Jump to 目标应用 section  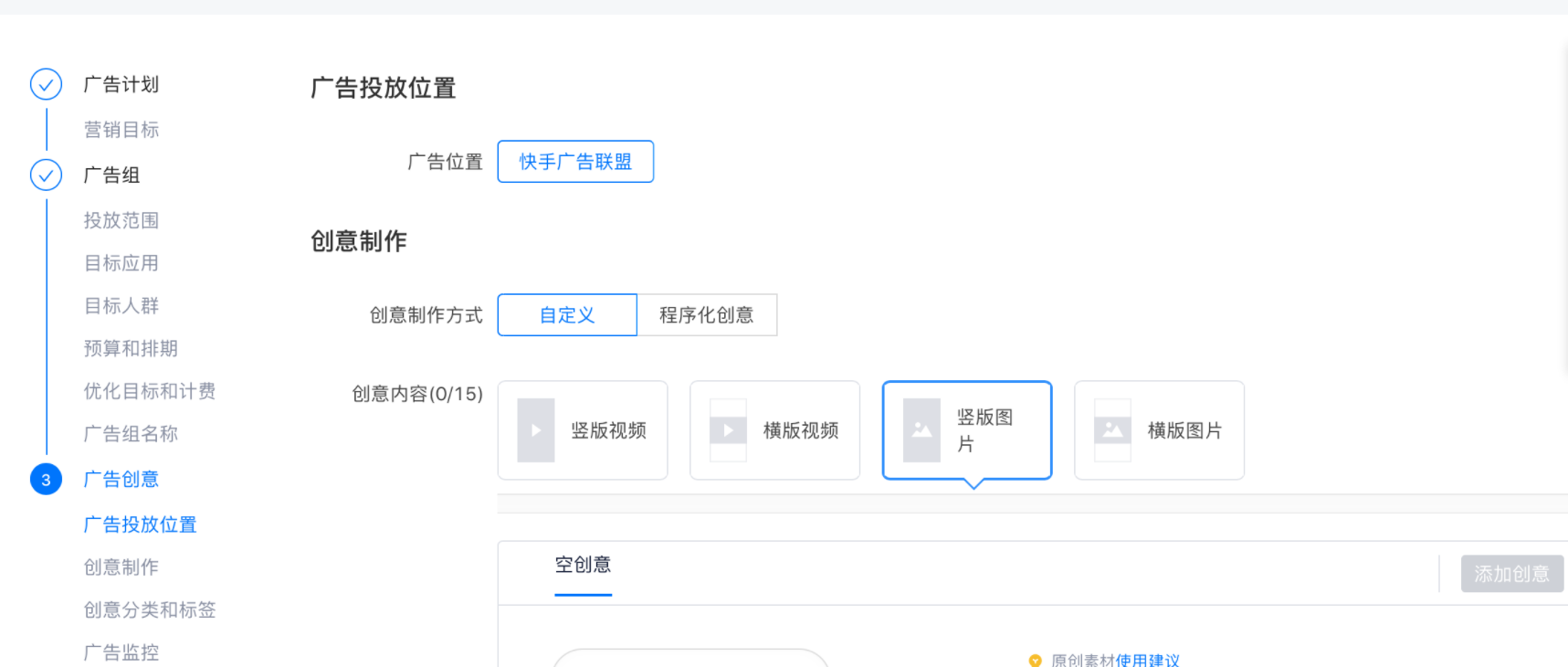121,263
